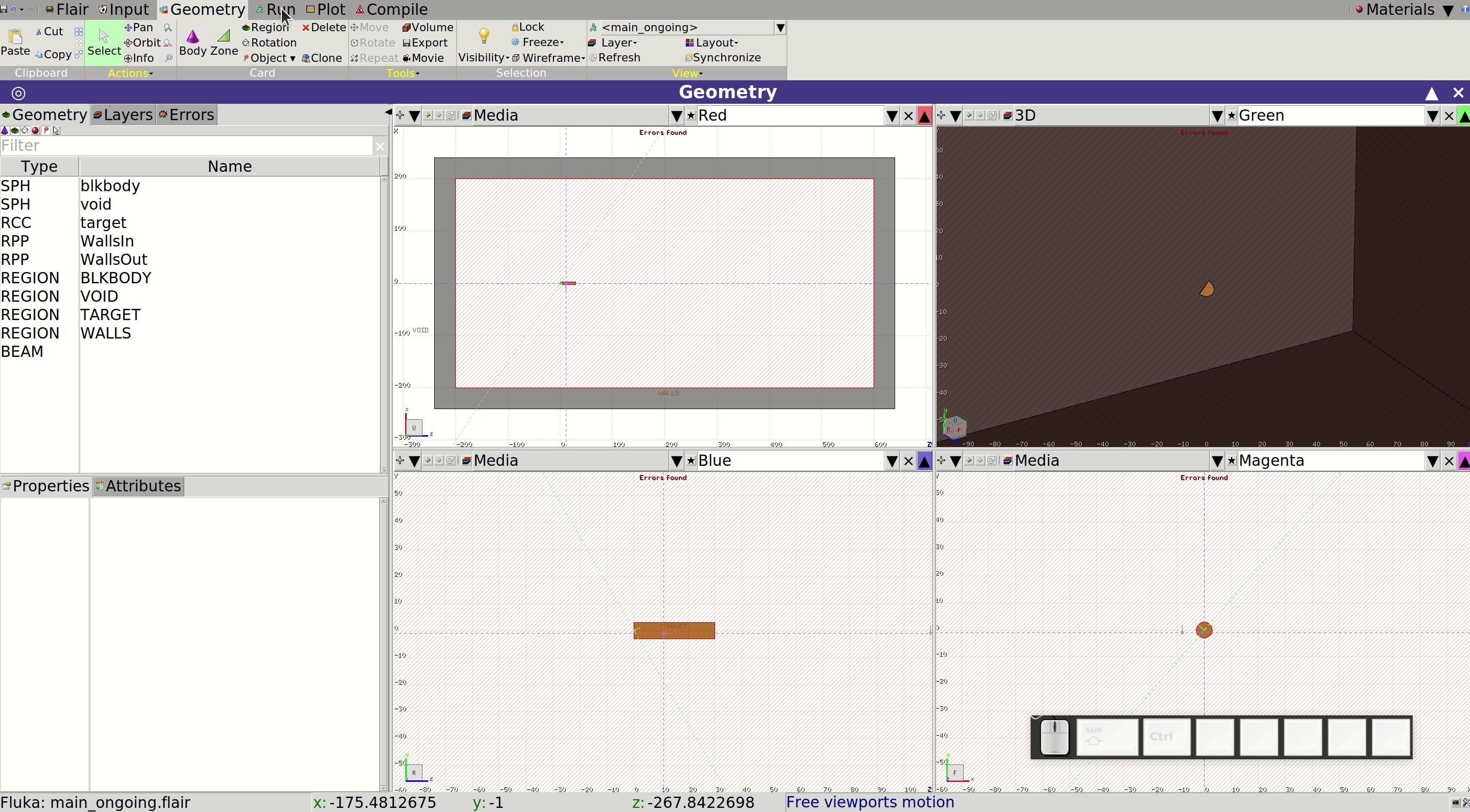1470x812 pixels.
Task: Toggle Select action mode
Action: [x=104, y=42]
